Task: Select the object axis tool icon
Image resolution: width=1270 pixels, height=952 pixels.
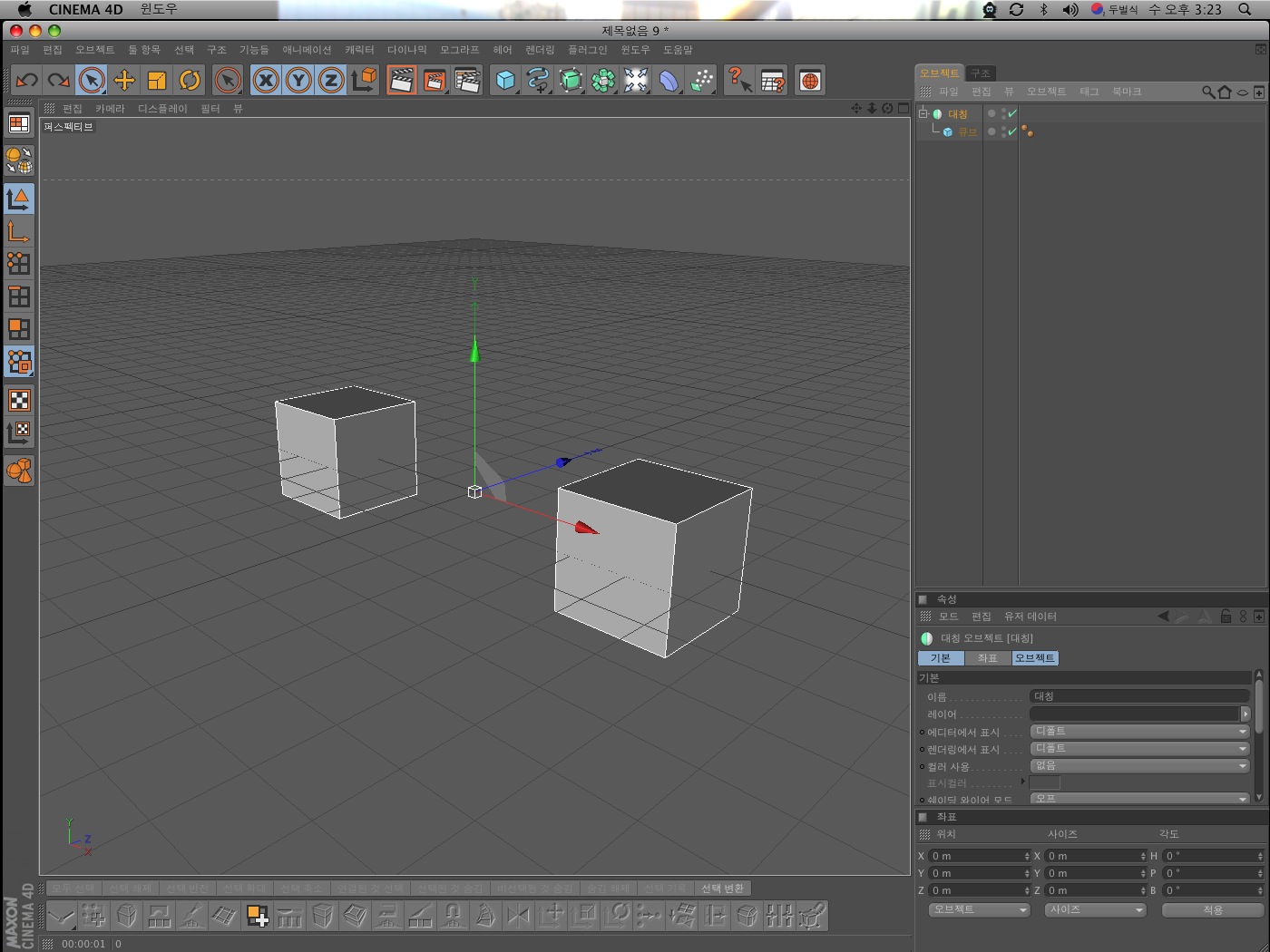Action: [x=19, y=231]
